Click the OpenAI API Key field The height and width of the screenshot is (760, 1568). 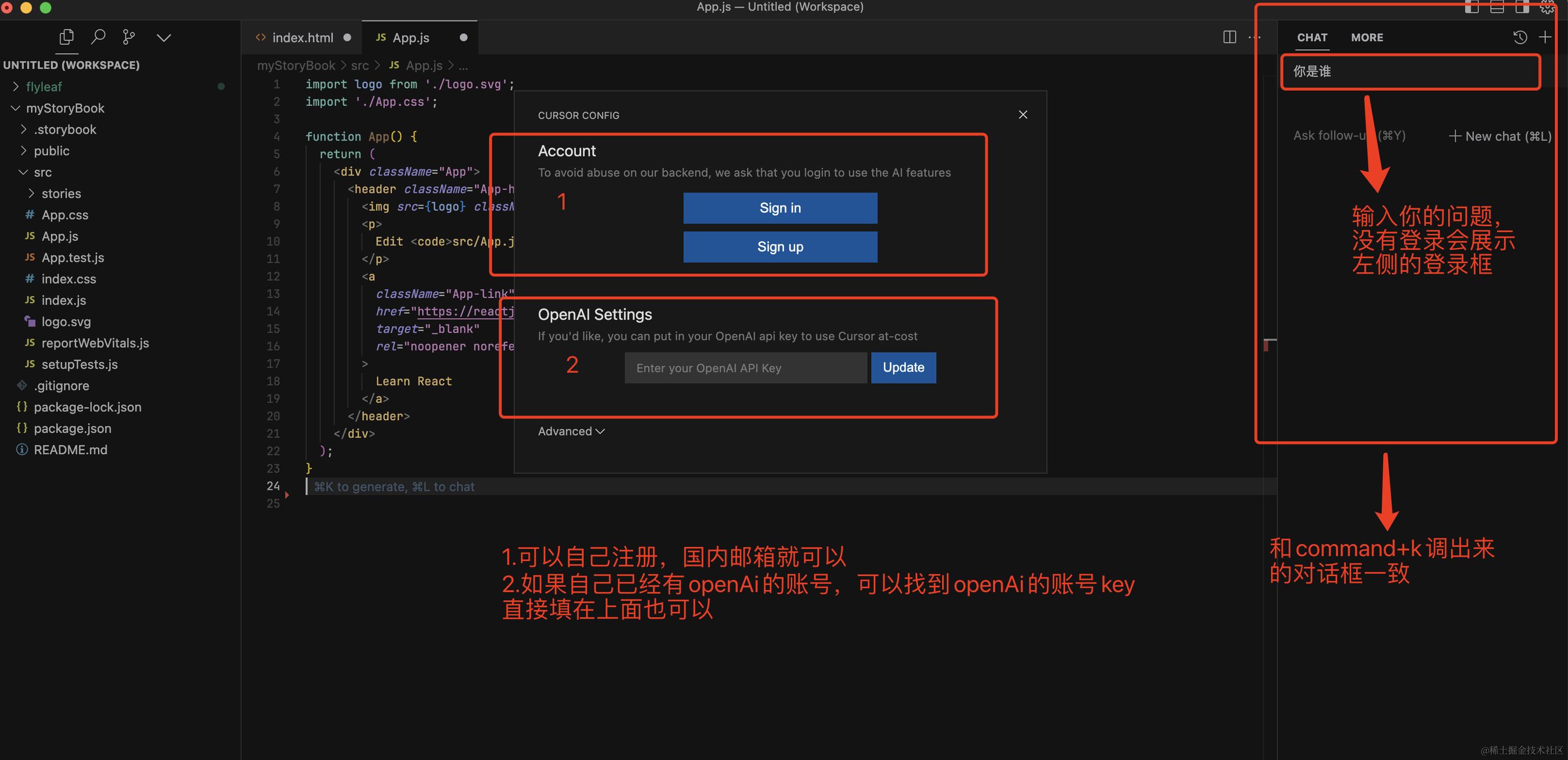pyautogui.click(x=745, y=368)
